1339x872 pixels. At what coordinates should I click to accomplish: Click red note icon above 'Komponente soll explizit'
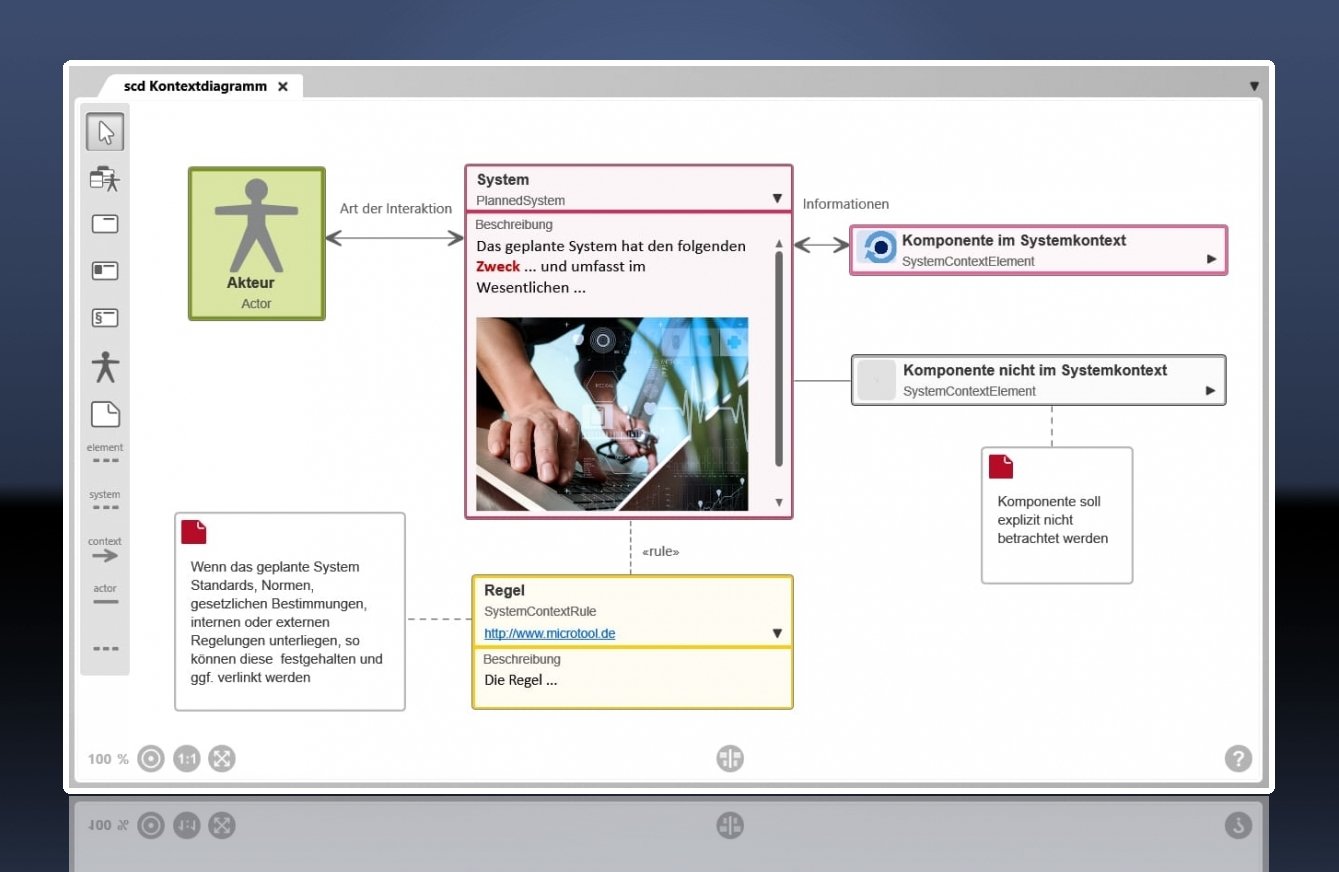click(x=1000, y=466)
